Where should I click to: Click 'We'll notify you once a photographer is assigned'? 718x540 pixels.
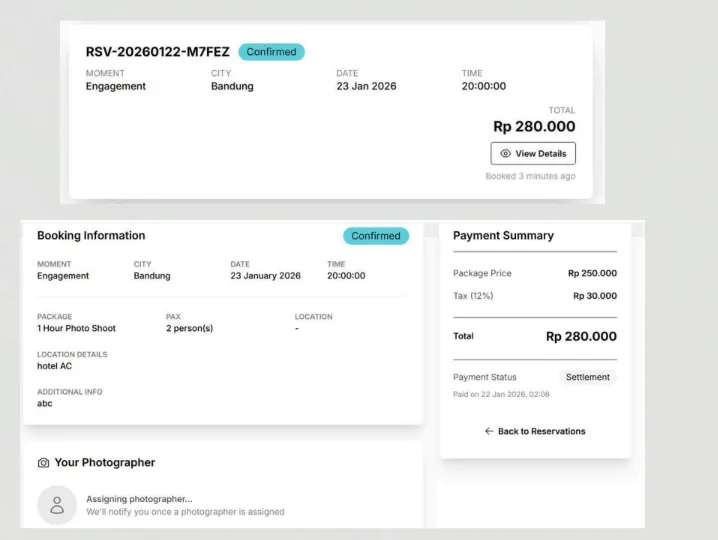[x=185, y=512]
